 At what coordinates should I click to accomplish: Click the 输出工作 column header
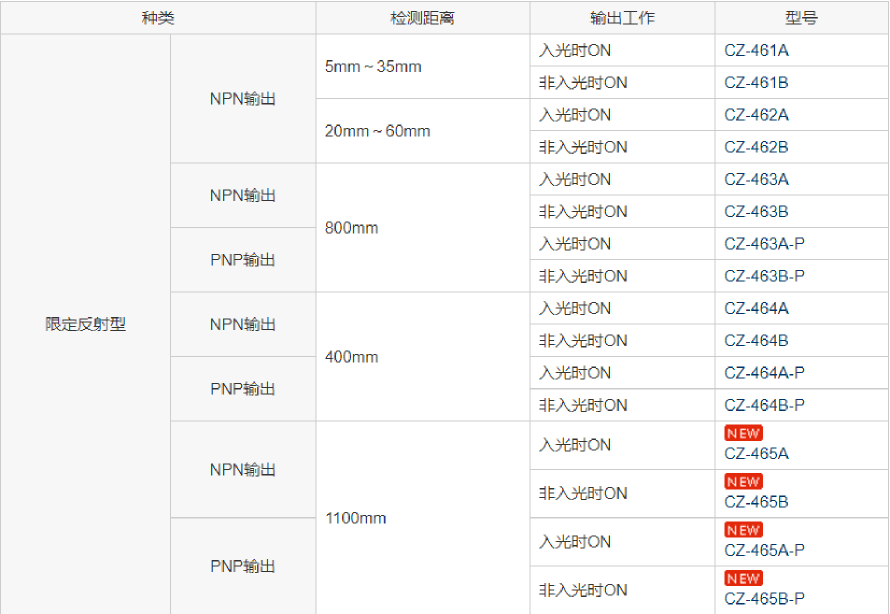click(622, 18)
